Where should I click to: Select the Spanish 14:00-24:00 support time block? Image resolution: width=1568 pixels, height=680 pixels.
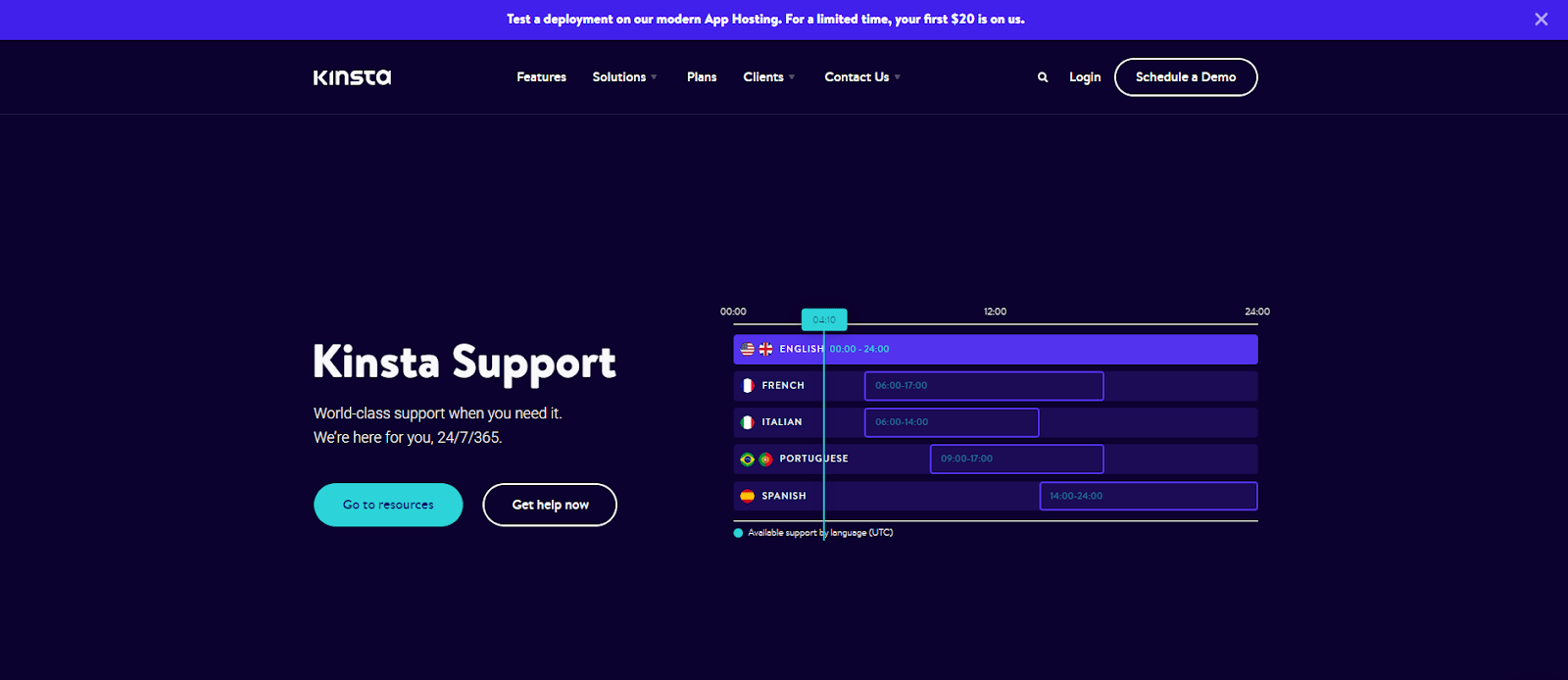[1148, 496]
